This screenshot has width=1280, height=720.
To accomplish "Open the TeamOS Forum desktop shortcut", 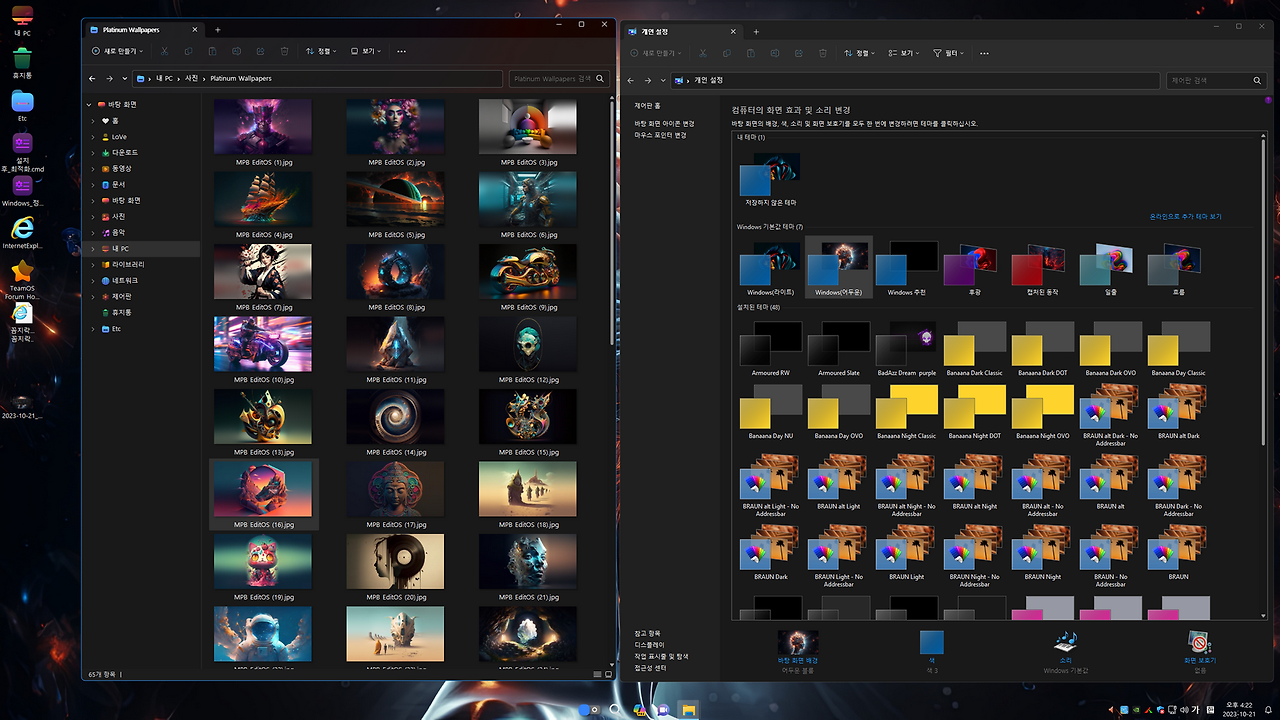I will pos(20,270).
